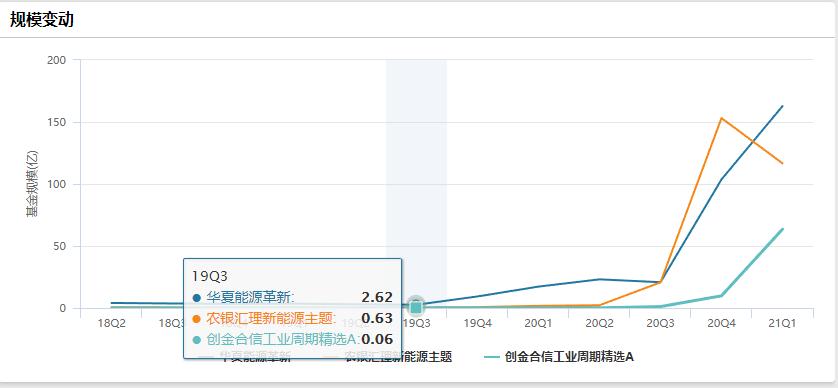Click the 0.63 value in the tooltip
838x388 pixels.
[x=377, y=319]
